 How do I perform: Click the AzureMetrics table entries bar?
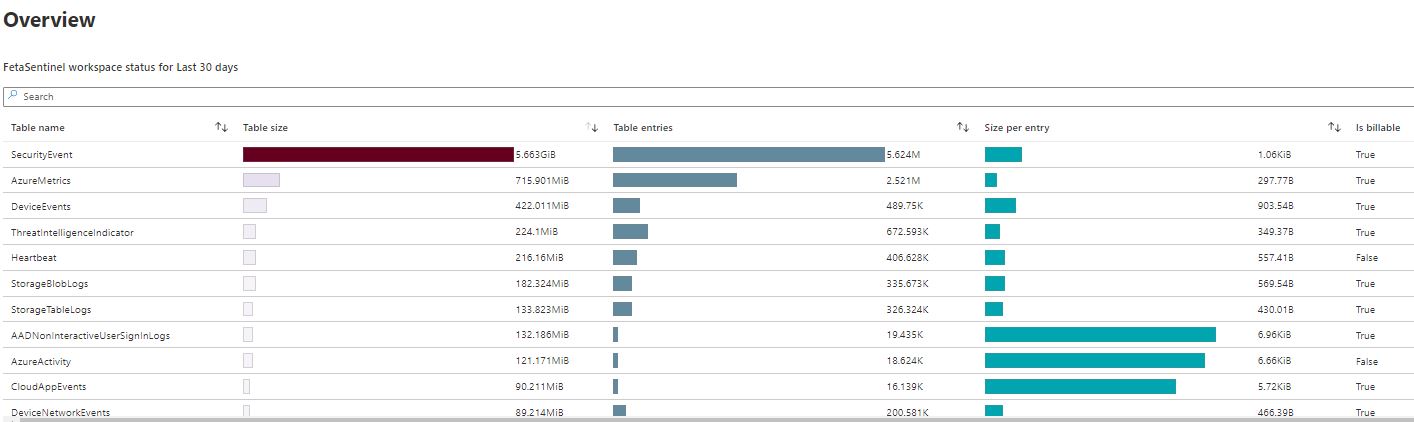point(674,181)
